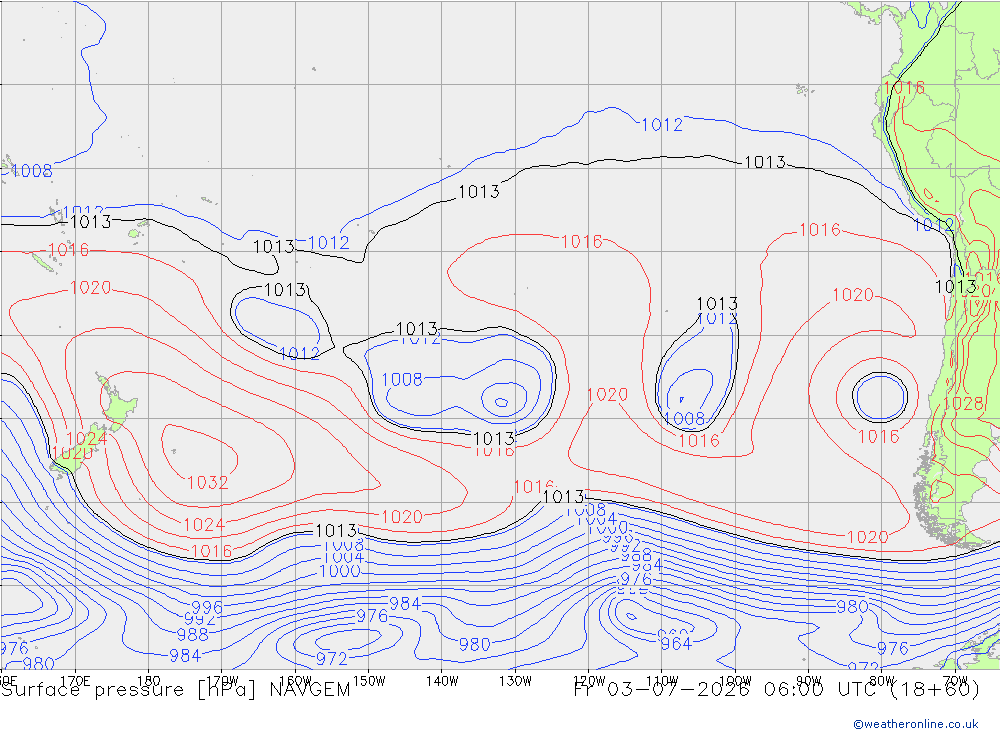Click the 90W longitude label
1000x733 pixels.
(809, 681)
